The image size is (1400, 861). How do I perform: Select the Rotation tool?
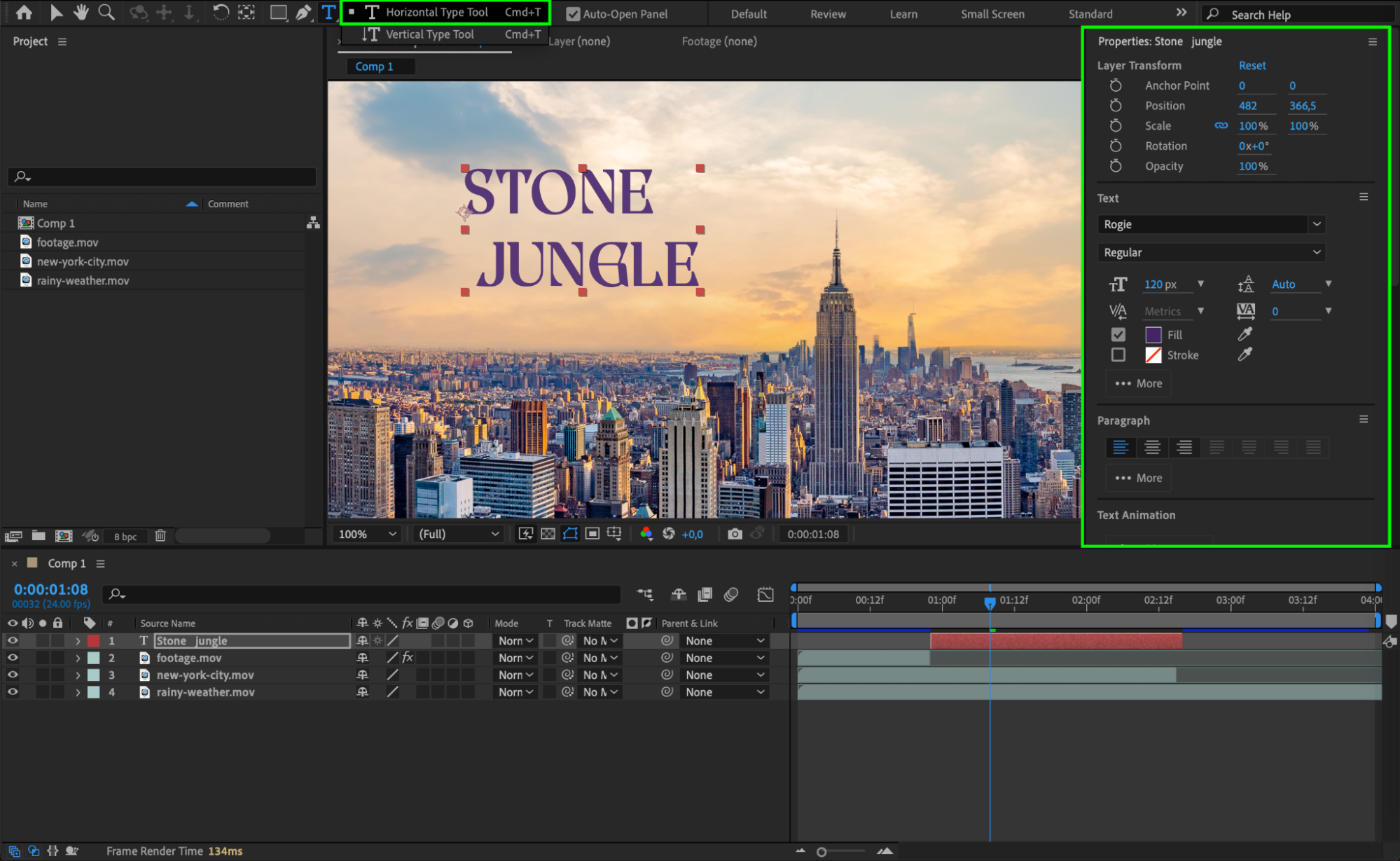click(x=221, y=13)
